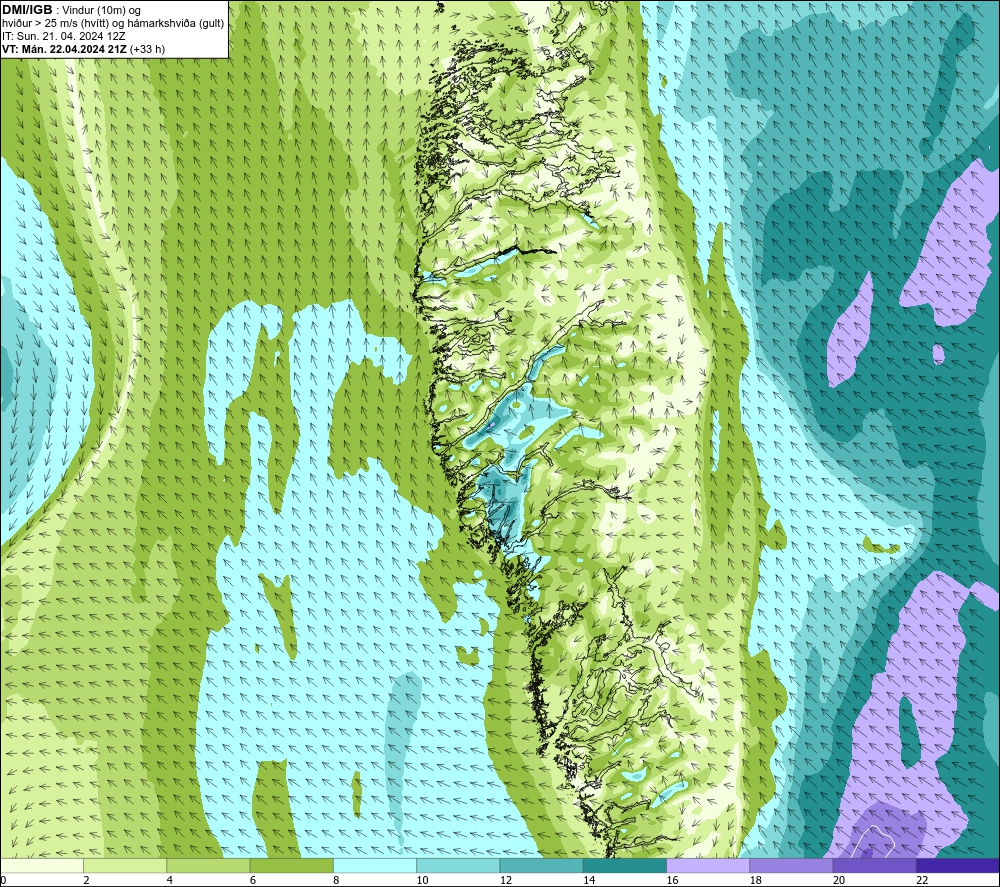Click the light green 2–4 m/s legend swatch

(125, 865)
